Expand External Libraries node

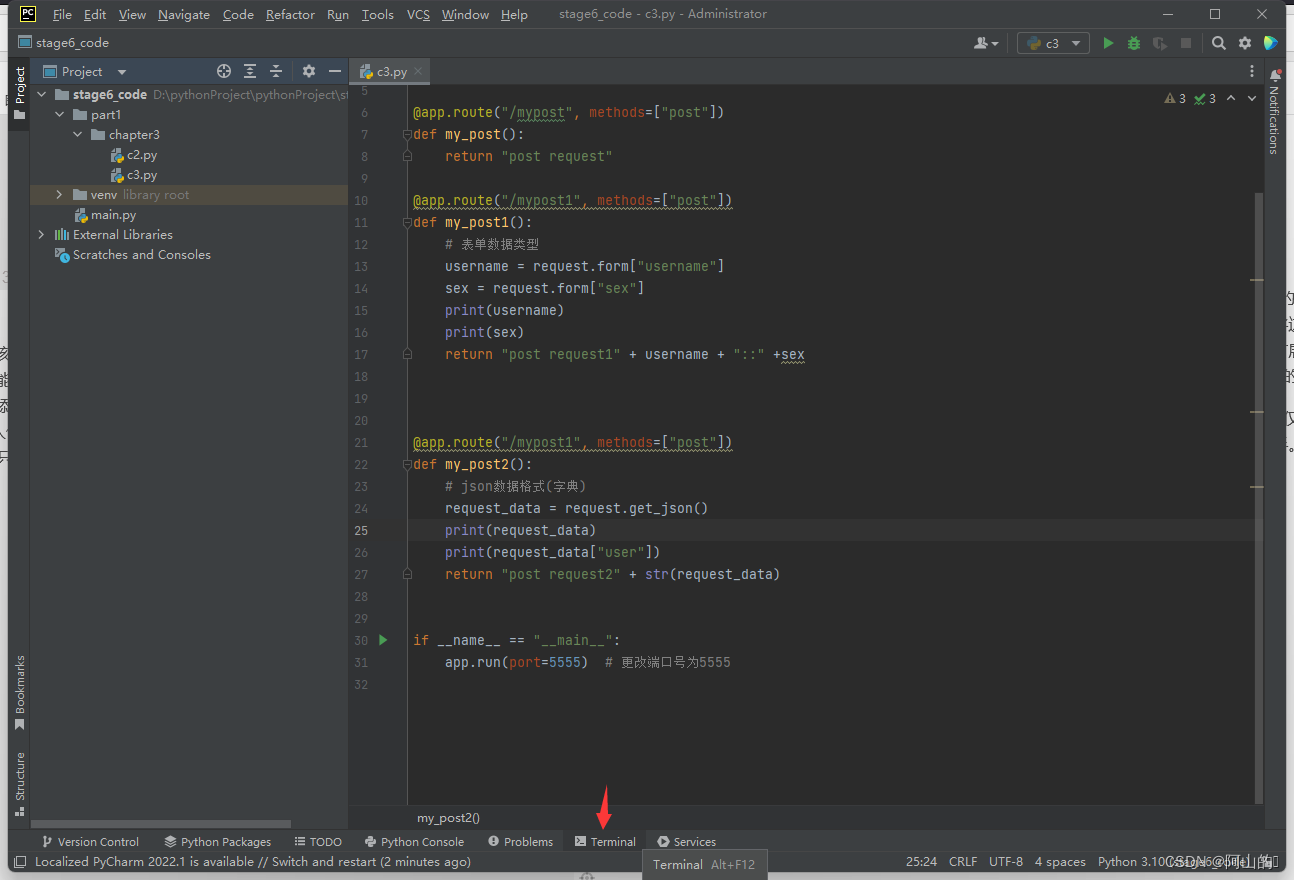(x=42, y=235)
